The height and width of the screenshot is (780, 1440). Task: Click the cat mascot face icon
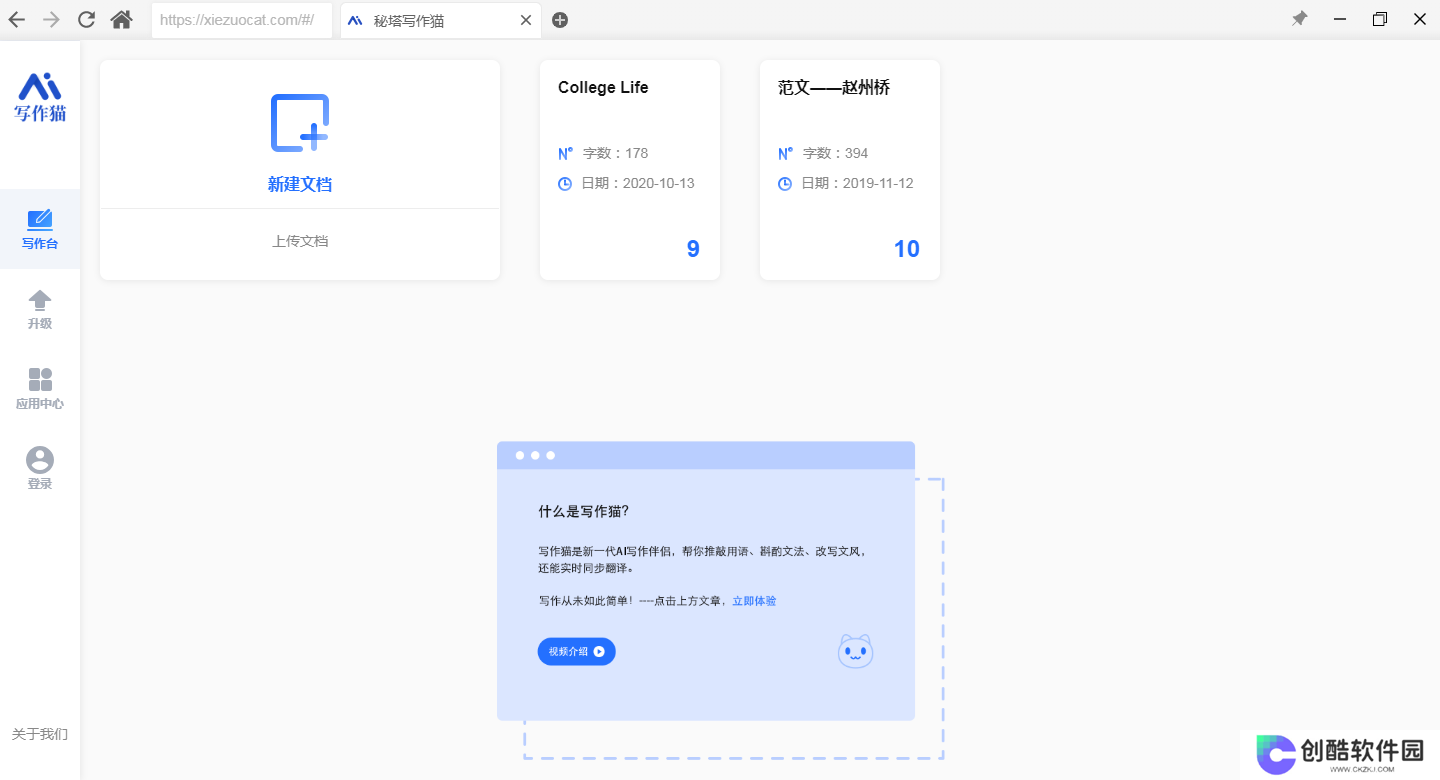[855, 651]
